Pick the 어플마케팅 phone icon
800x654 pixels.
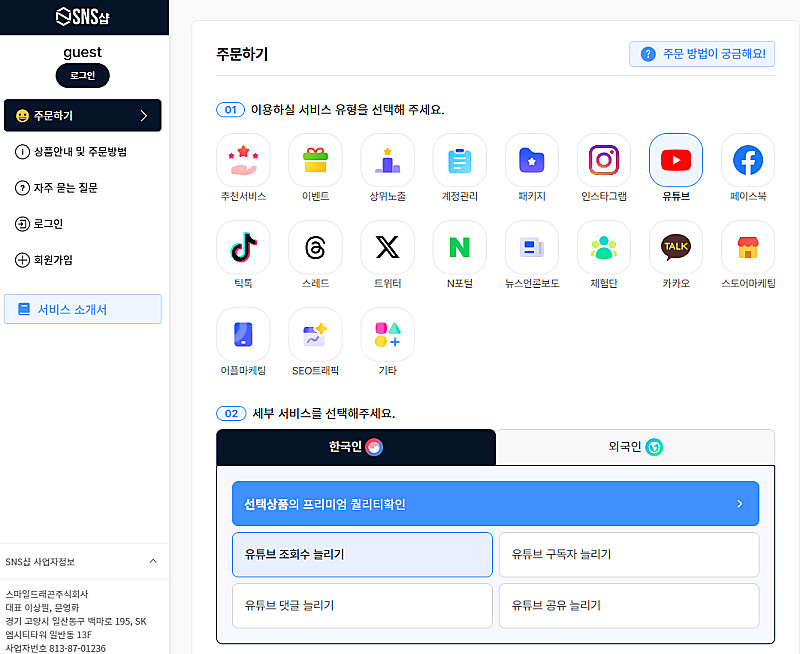(243, 334)
